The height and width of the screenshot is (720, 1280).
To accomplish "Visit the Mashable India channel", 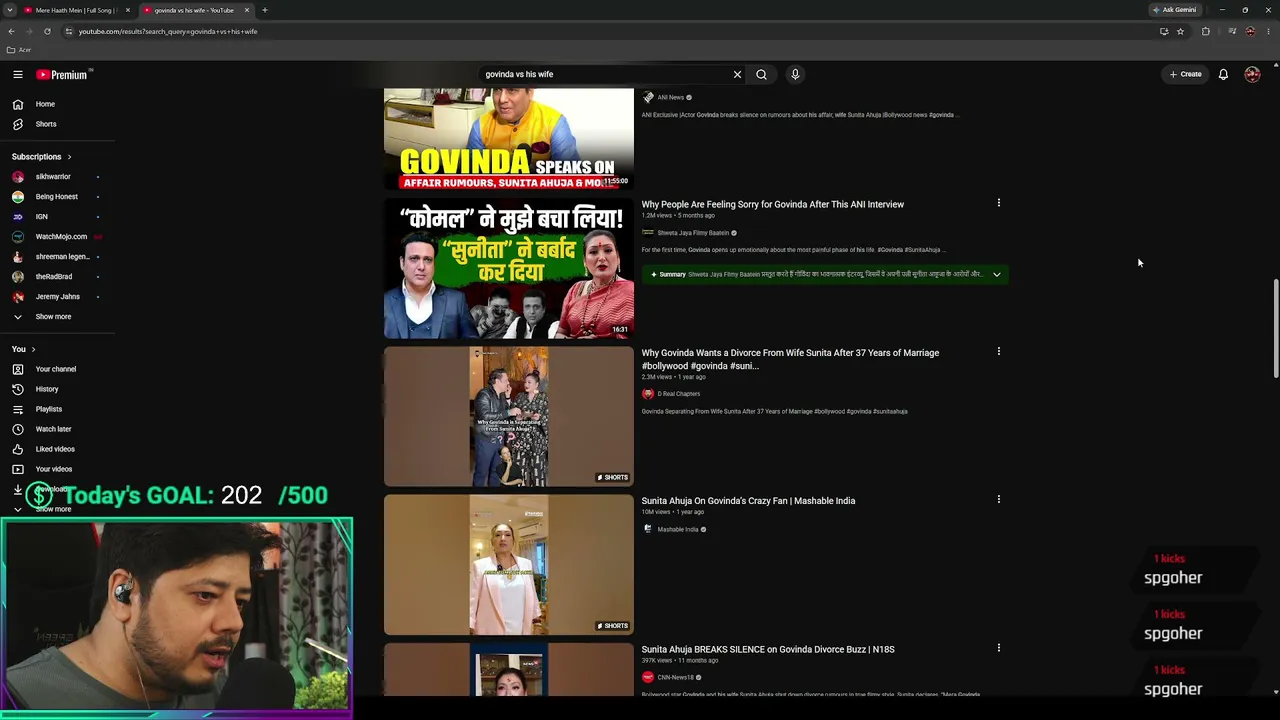I will pos(677,529).
